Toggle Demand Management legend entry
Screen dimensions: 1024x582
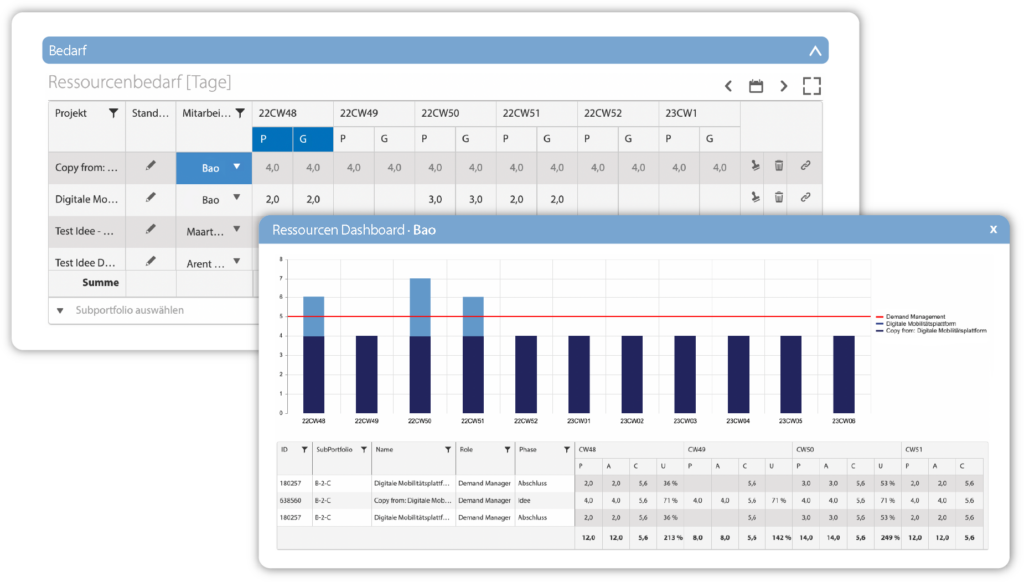pyautogui.click(x=911, y=316)
